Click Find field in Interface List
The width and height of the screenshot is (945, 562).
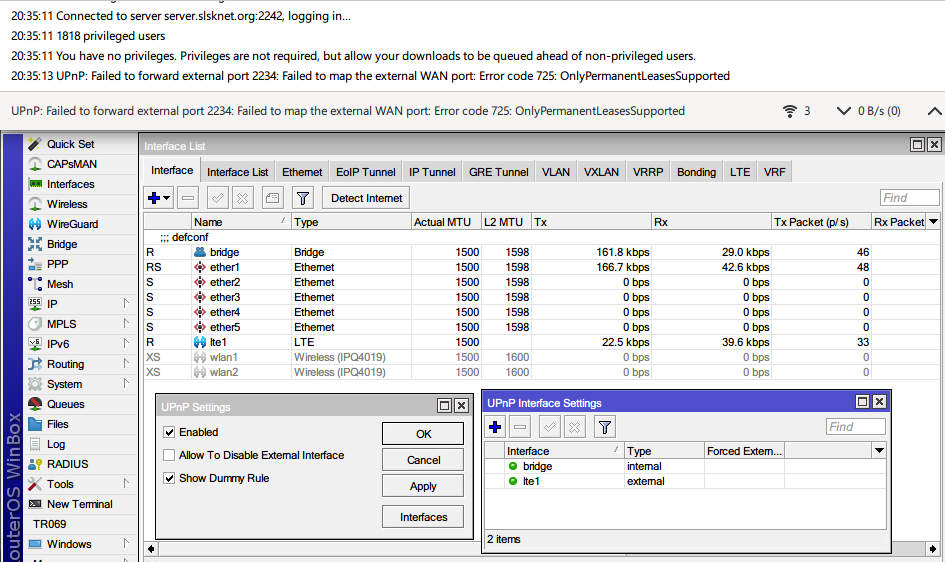[909, 198]
